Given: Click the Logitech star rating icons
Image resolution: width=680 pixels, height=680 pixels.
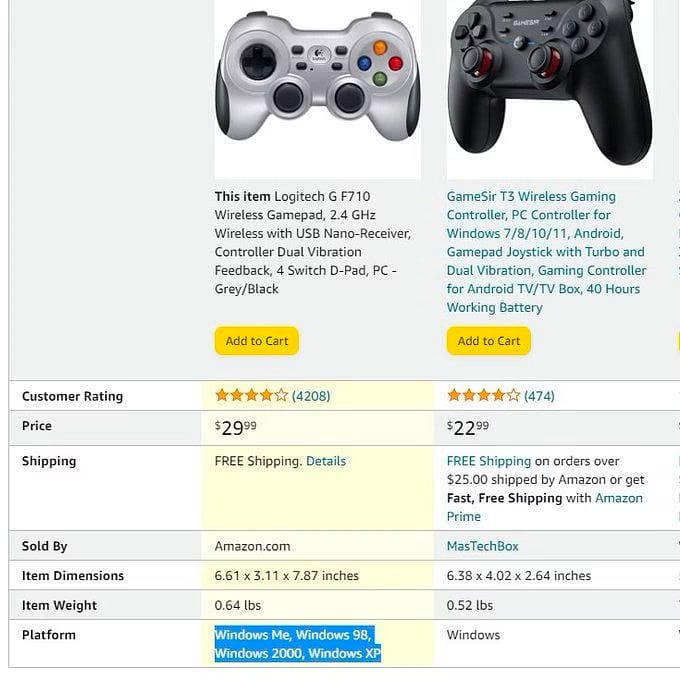Looking at the screenshot, I should 251,396.
